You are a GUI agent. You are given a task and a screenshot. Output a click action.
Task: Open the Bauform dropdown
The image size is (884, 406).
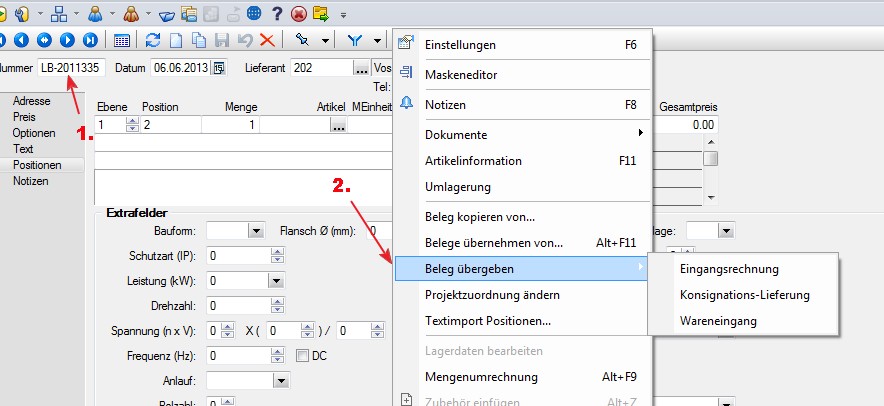(256, 231)
